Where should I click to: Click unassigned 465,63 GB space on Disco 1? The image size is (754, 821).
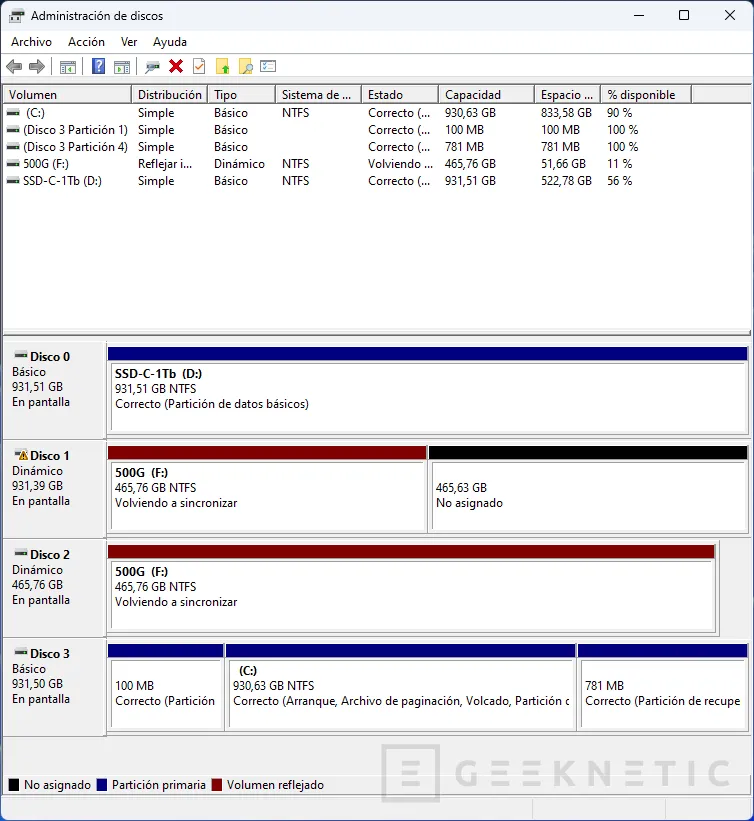pos(588,495)
